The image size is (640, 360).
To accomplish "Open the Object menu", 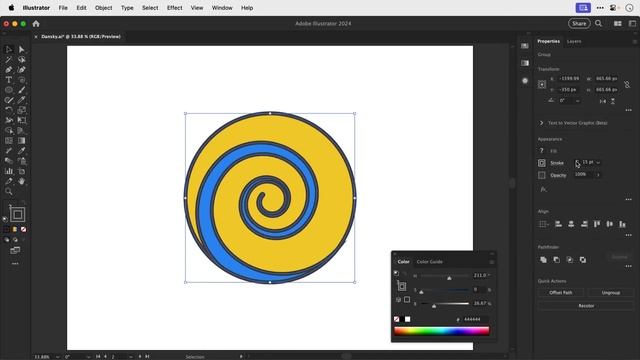I will tap(103, 8).
